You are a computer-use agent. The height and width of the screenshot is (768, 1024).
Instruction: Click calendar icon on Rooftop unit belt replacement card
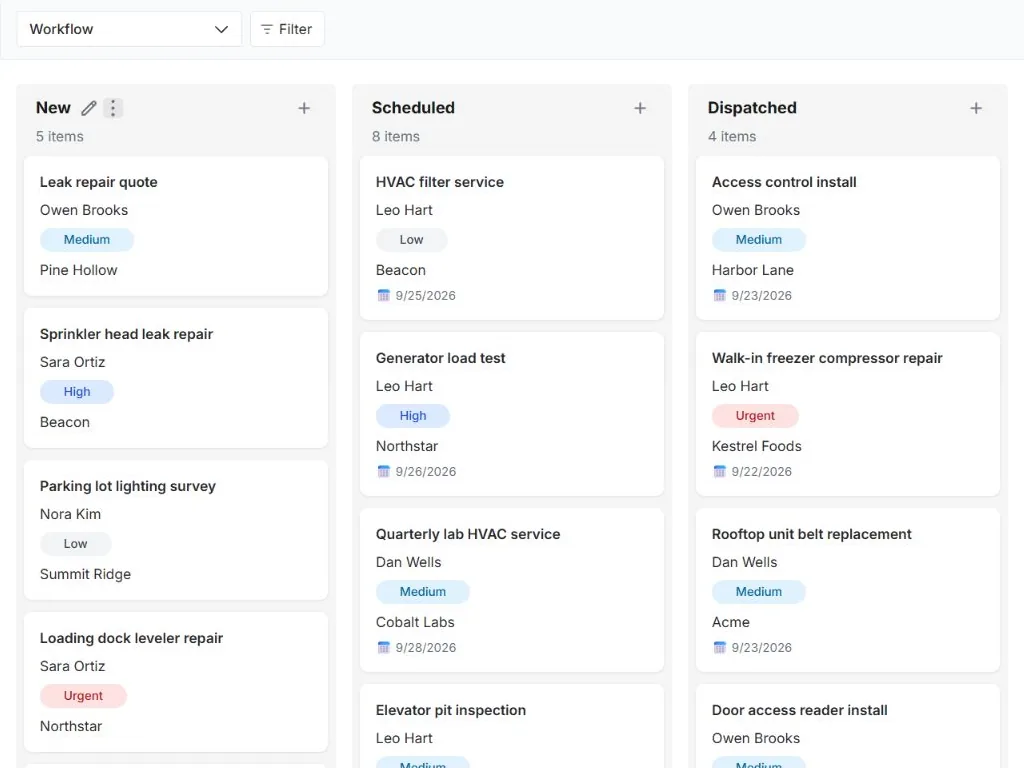point(719,647)
